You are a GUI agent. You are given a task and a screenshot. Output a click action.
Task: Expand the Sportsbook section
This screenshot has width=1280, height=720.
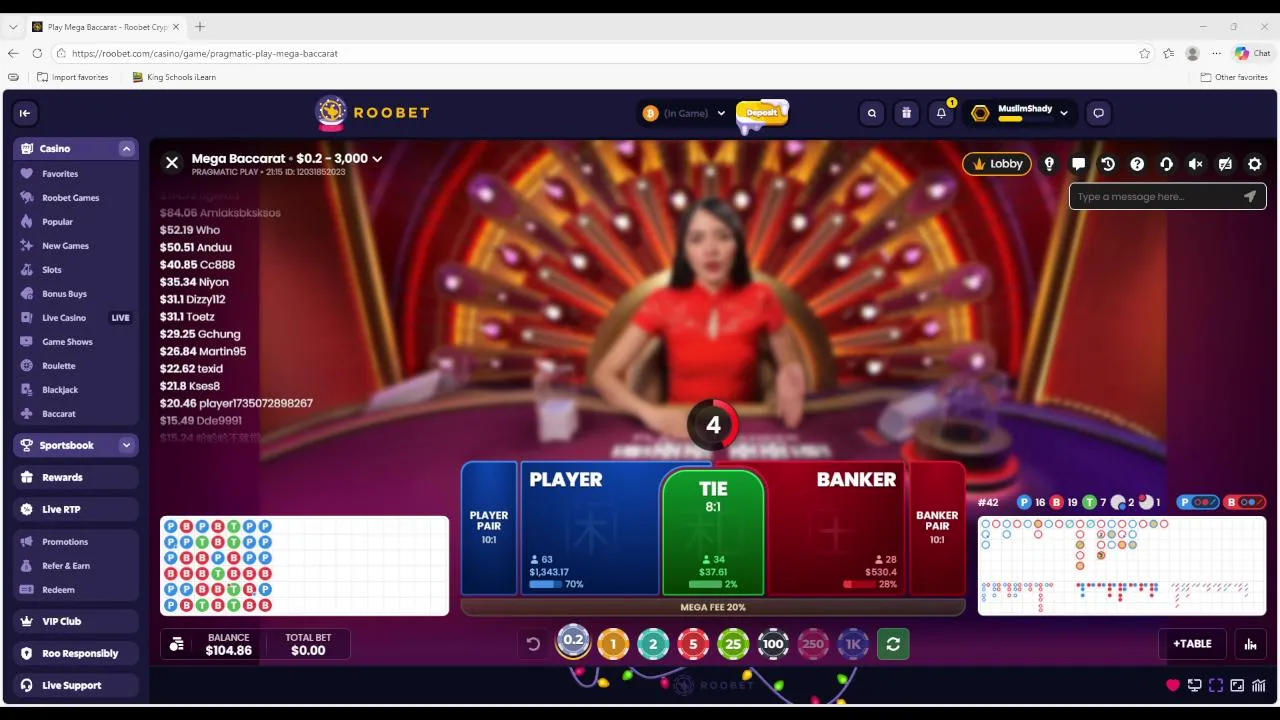(x=126, y=445)
